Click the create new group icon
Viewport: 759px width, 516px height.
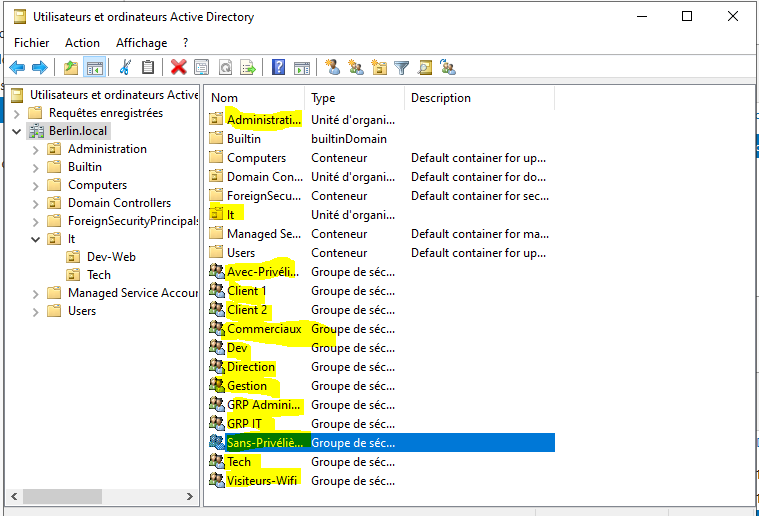click(x=355, y=67)
